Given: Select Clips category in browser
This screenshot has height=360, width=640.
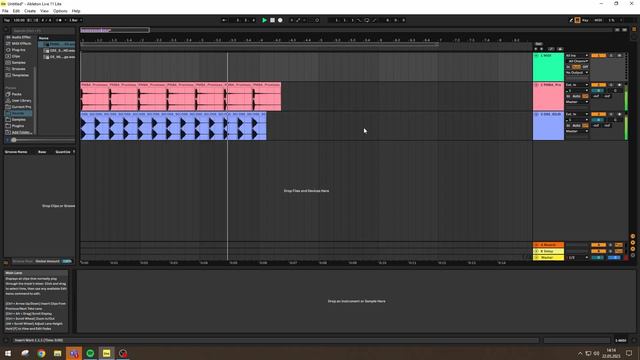Looking at the screenshot, I should click(x=14, y=56).
